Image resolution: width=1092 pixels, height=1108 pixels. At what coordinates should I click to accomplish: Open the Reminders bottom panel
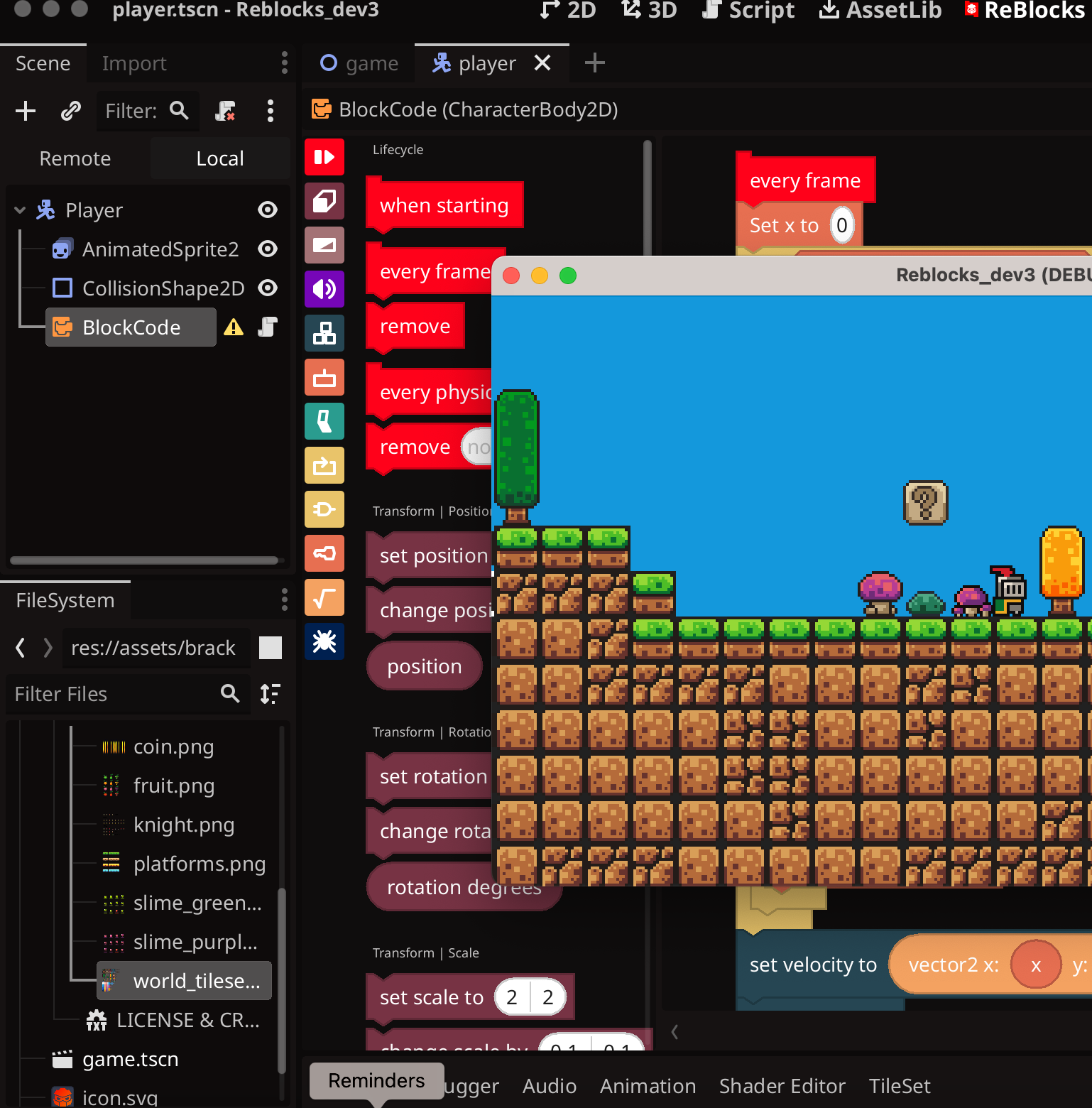click(x=376, y=1080)
